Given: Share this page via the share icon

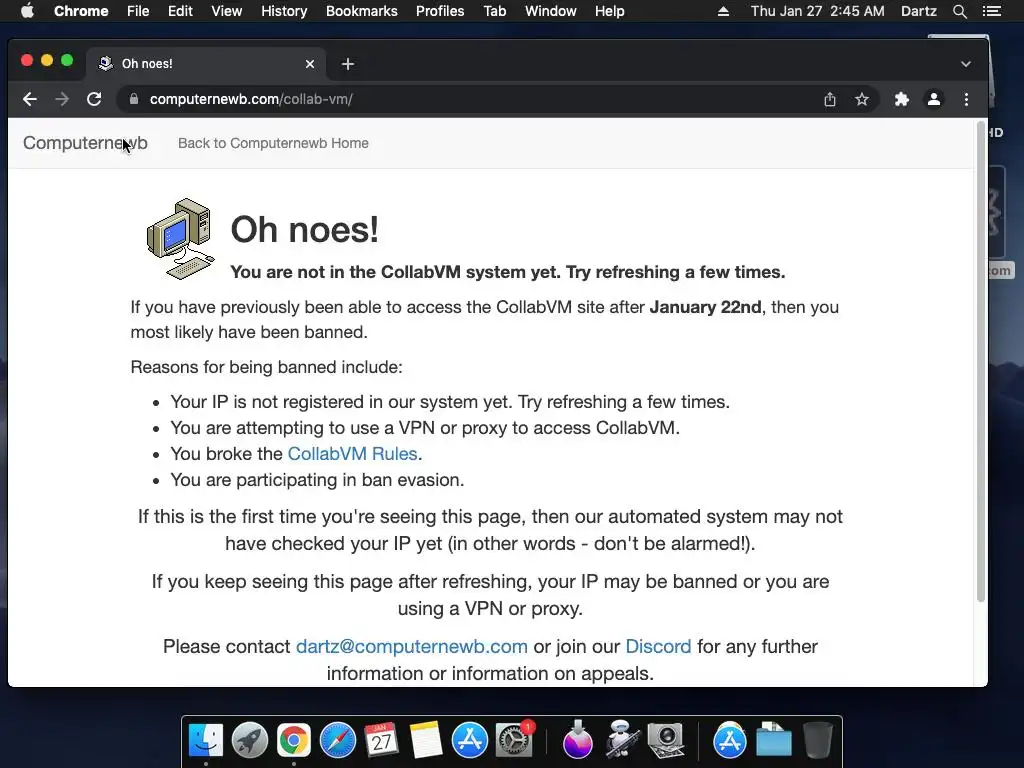Looking at the screenshot, I should coord(829,99).
